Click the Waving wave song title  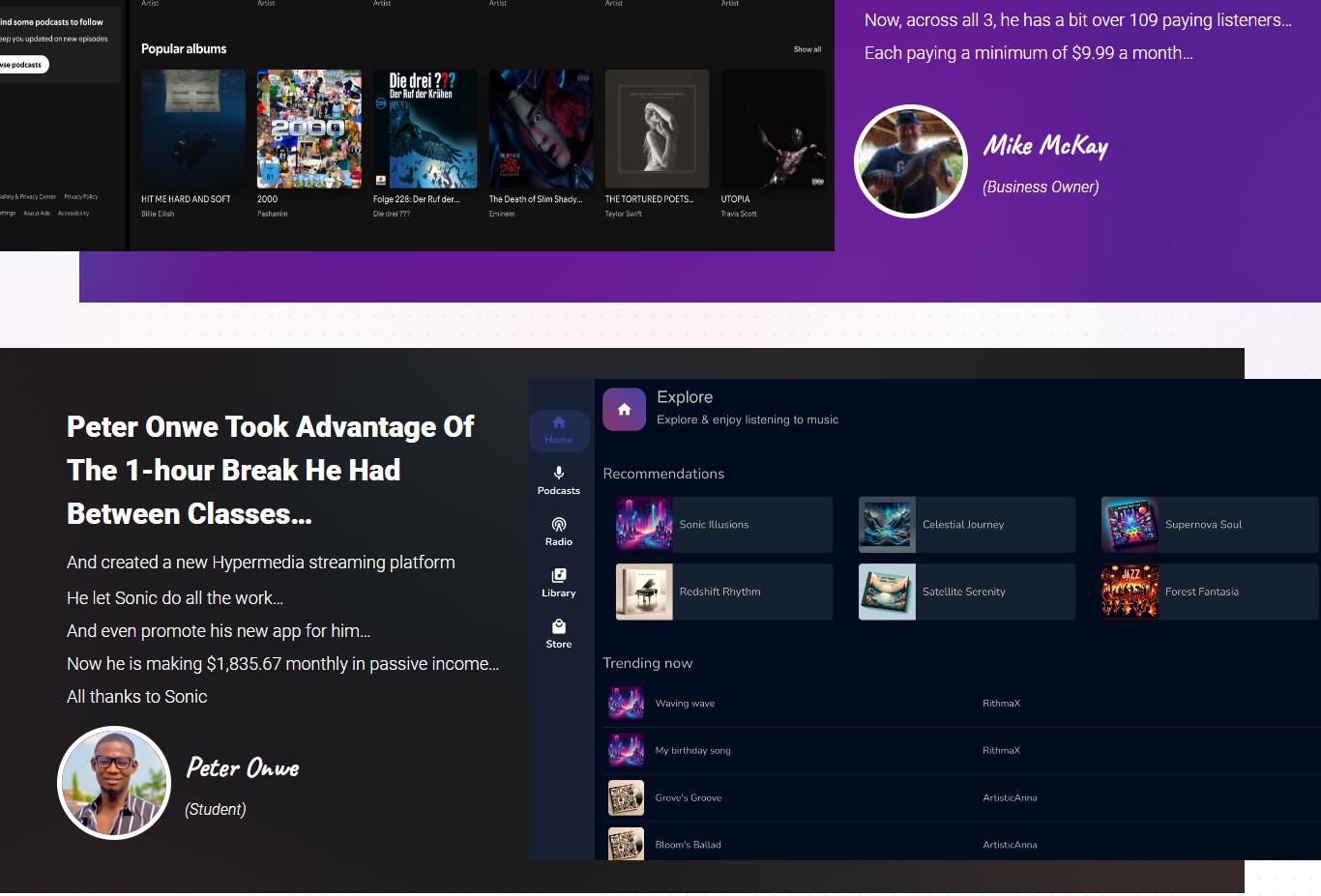click(685, 704)
